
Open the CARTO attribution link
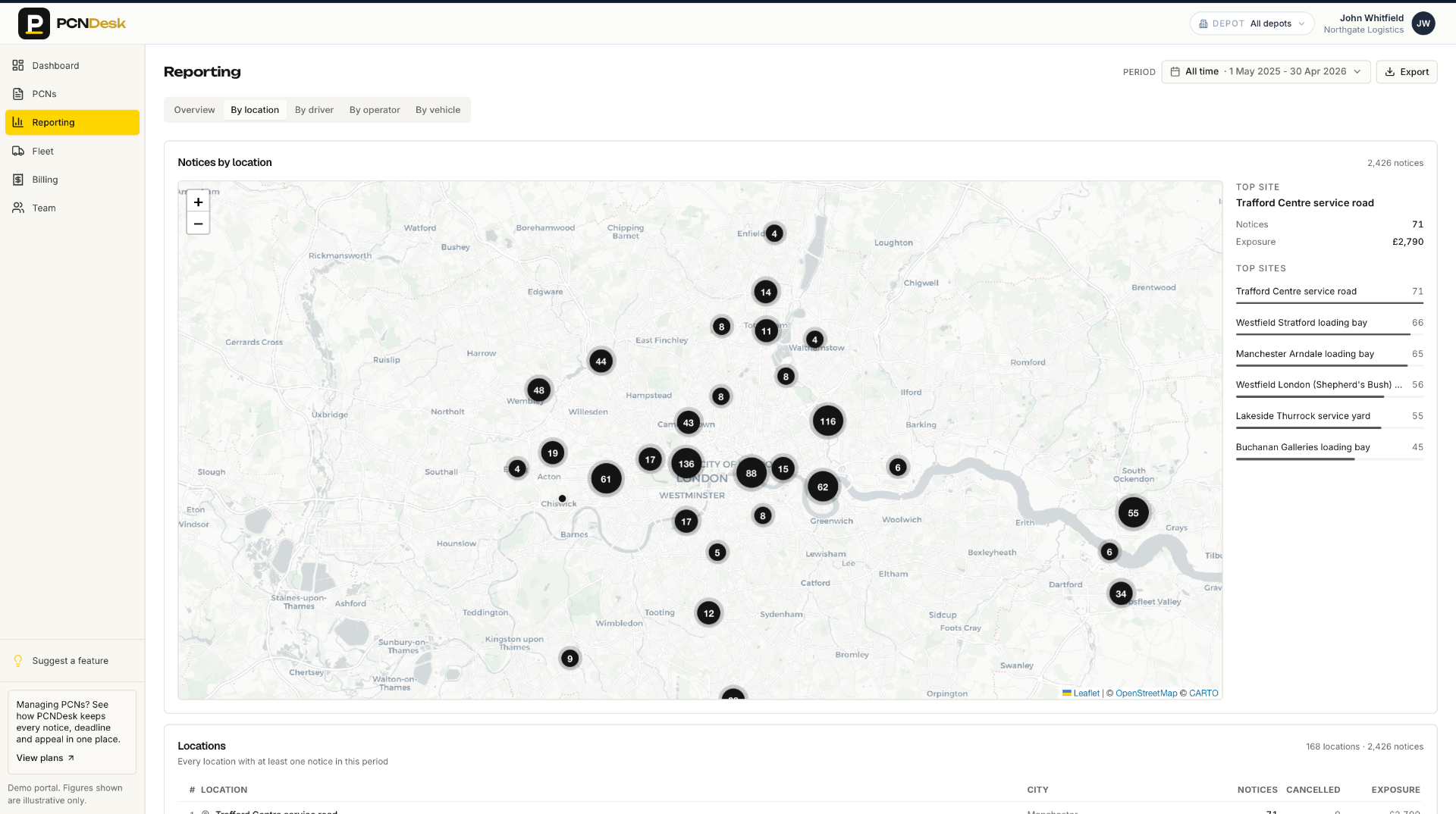point(1203,693)
